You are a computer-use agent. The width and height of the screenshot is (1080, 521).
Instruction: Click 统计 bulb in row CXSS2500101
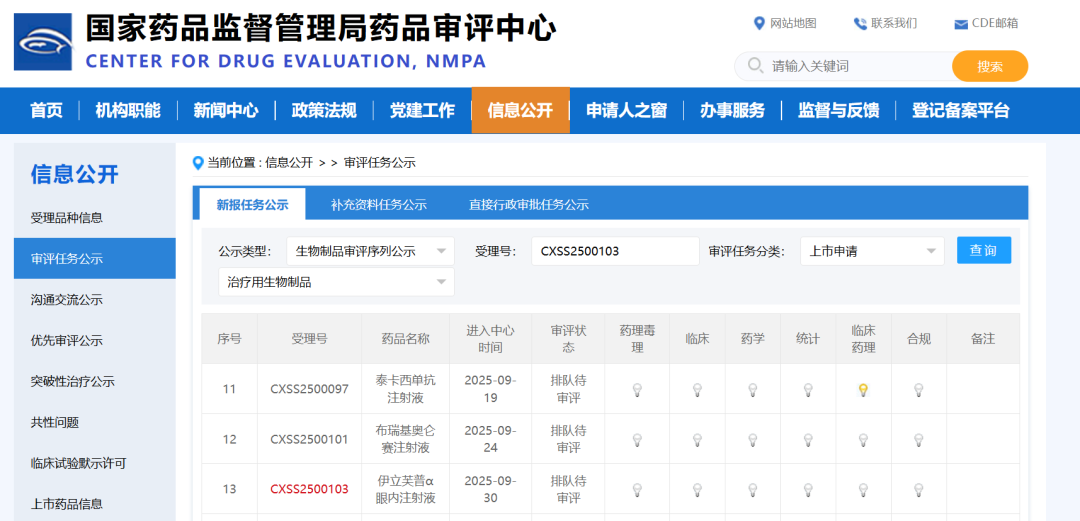(x=808, y=440)
